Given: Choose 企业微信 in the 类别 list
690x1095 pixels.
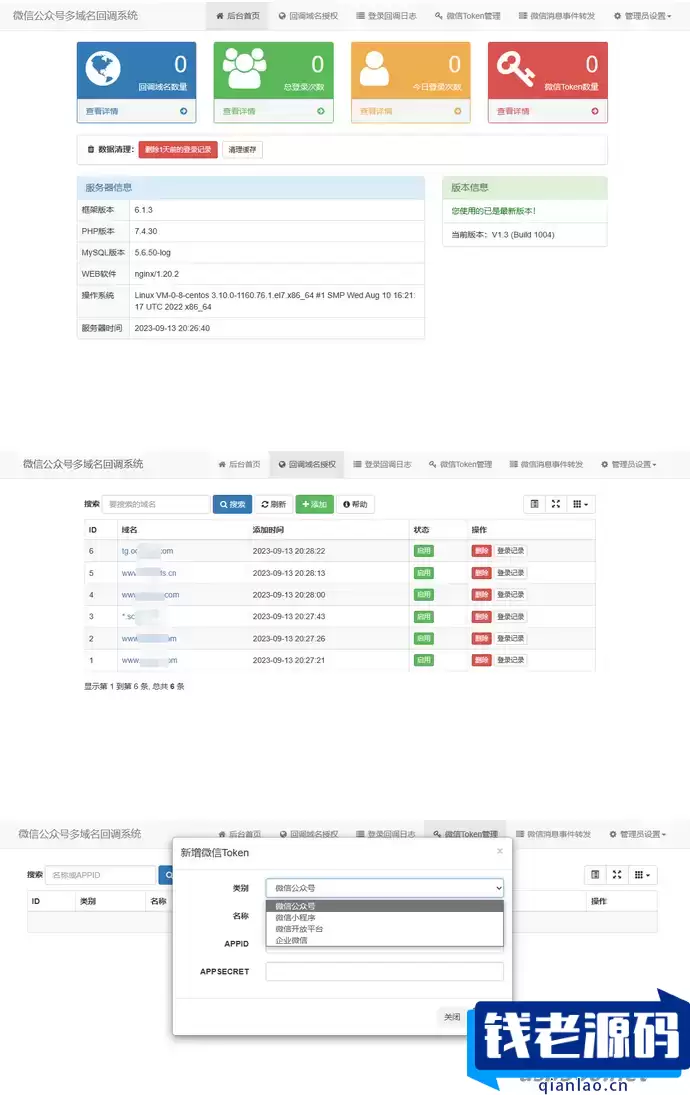Looking at the screenshot, I should point(384,940).
